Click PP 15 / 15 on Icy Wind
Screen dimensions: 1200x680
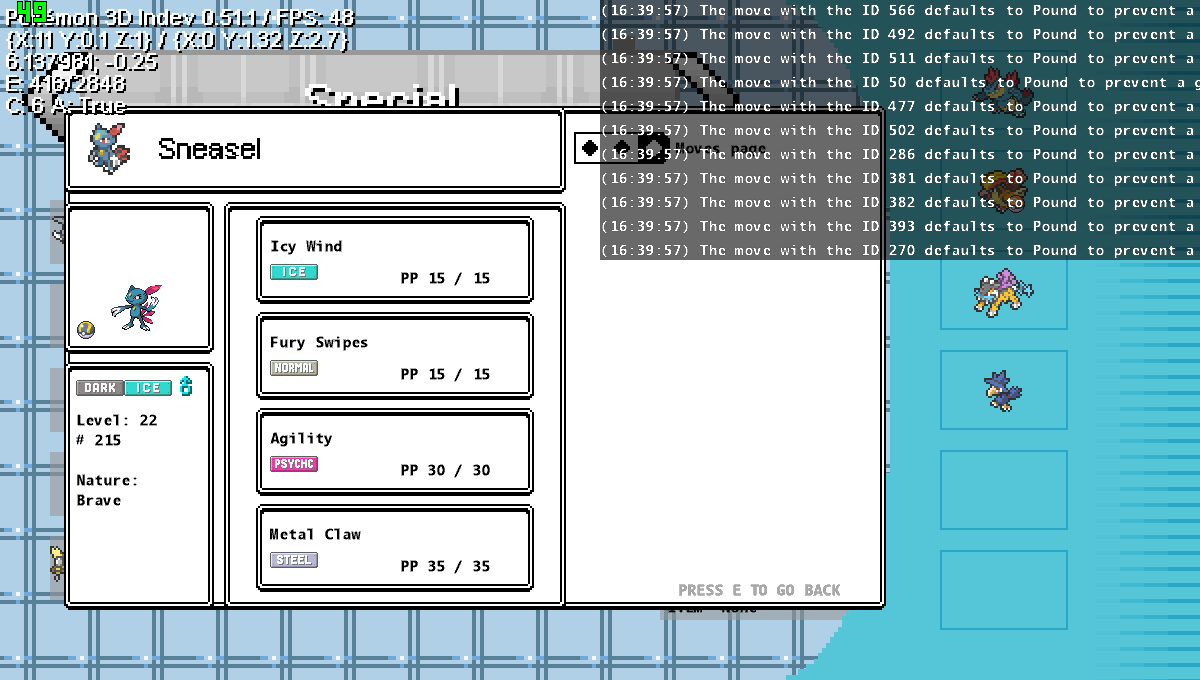coord(445,278)
